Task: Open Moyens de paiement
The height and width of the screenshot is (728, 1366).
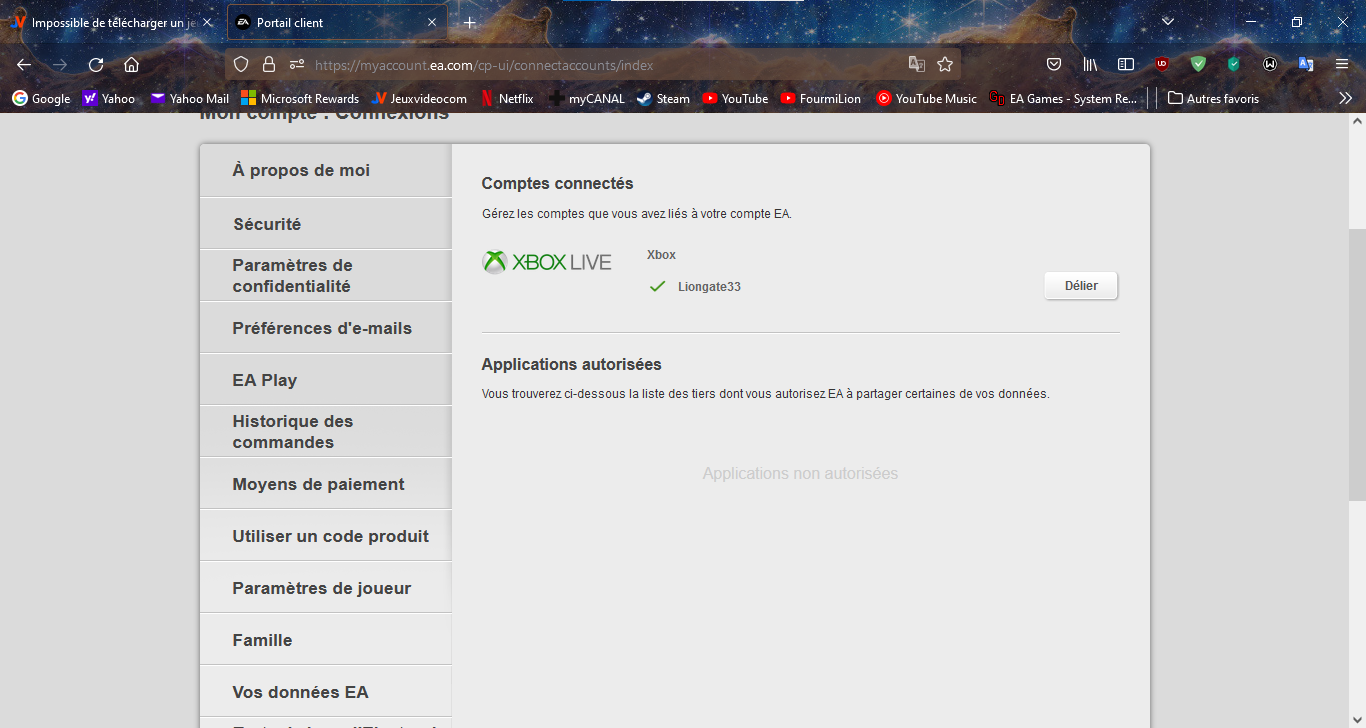Action: [326, 484]
